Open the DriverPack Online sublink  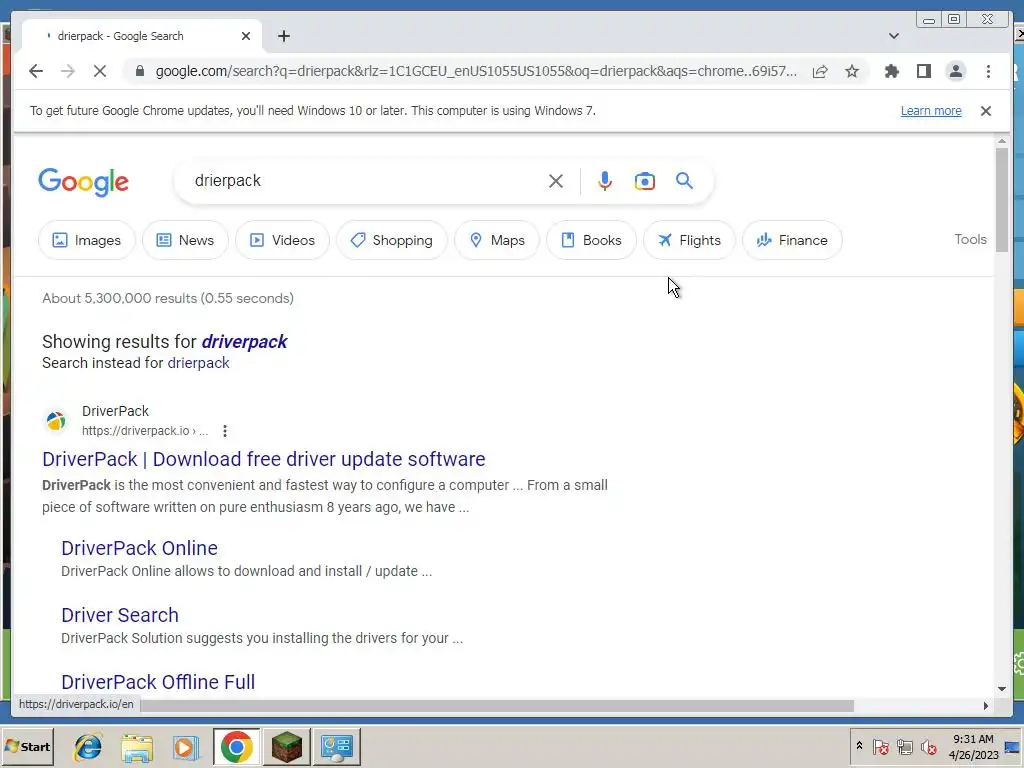(x=140, y=548)
